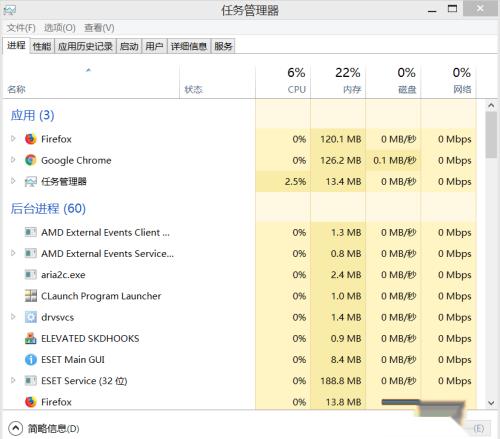Click scrollbar down arrow in process list
Image resolution: width=500 pixels, height=439 pixels.
click(491, 403)
